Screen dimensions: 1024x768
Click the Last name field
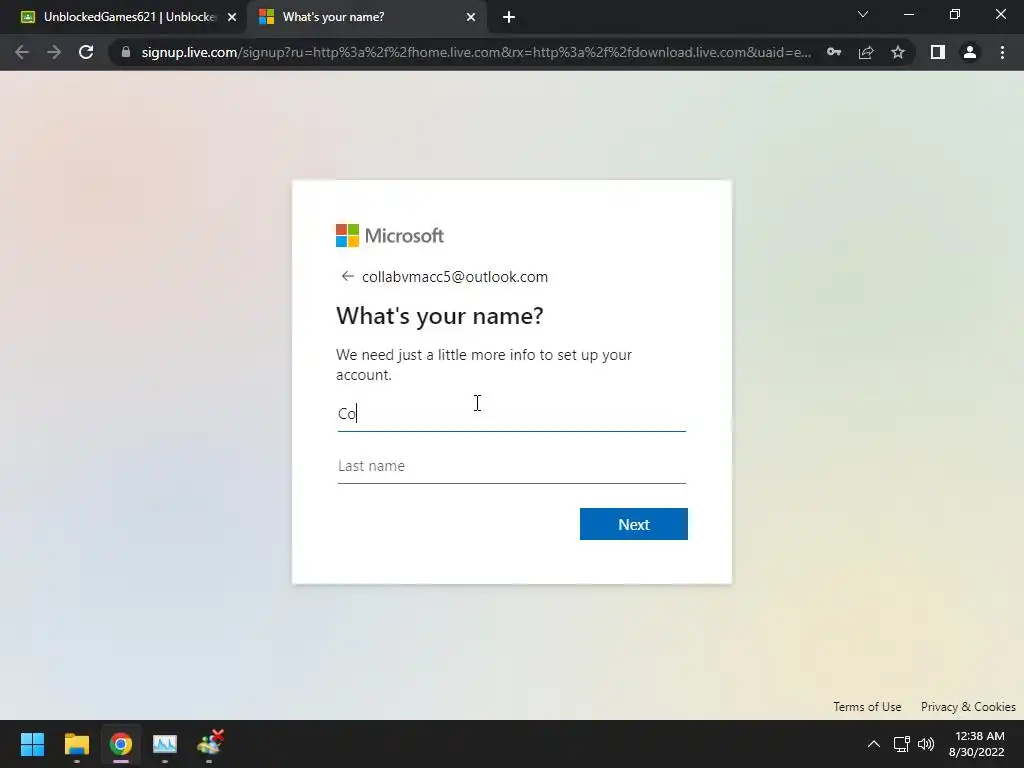coord(511,466)
